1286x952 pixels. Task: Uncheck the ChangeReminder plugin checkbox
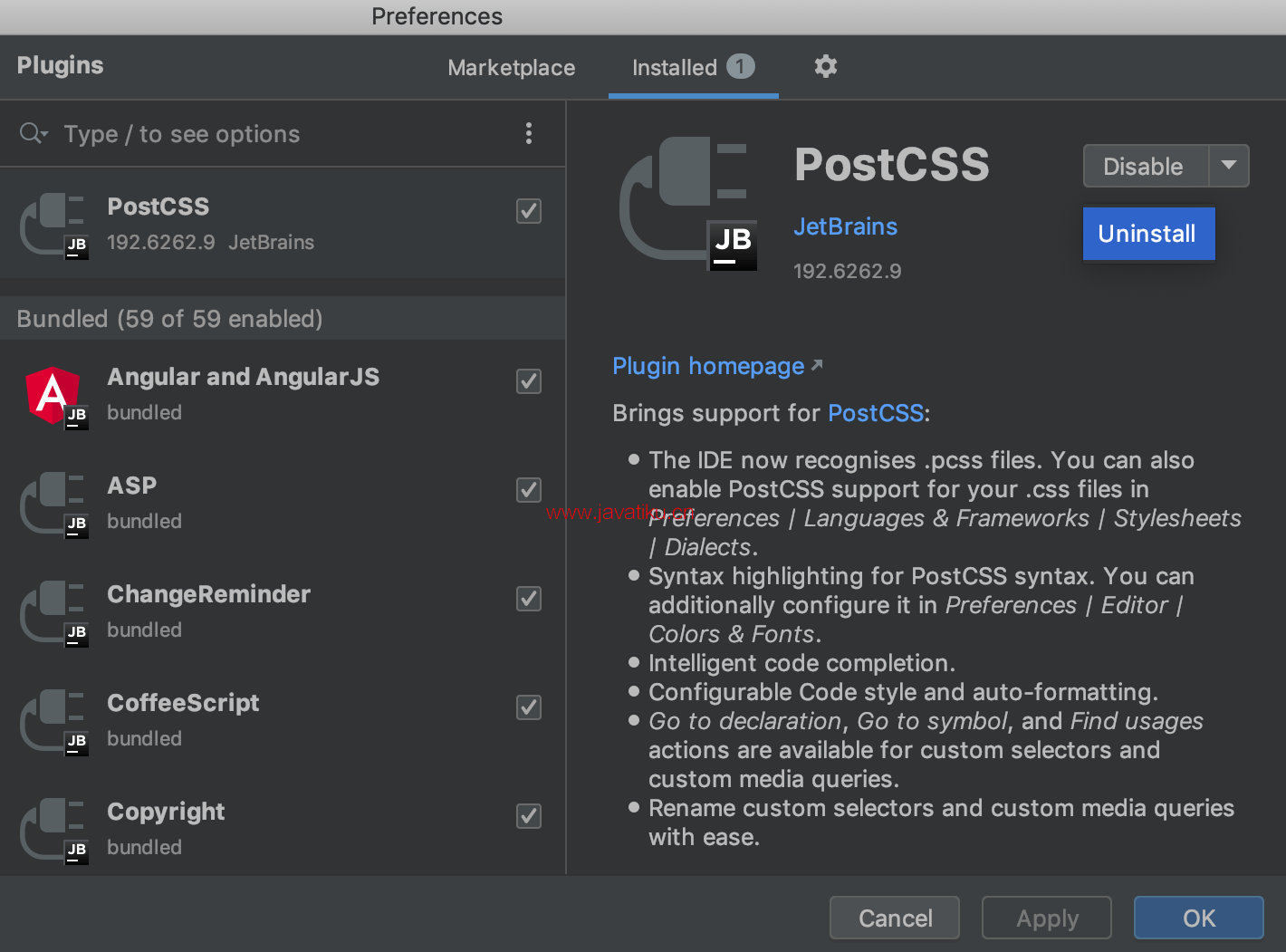coord(529,599)
